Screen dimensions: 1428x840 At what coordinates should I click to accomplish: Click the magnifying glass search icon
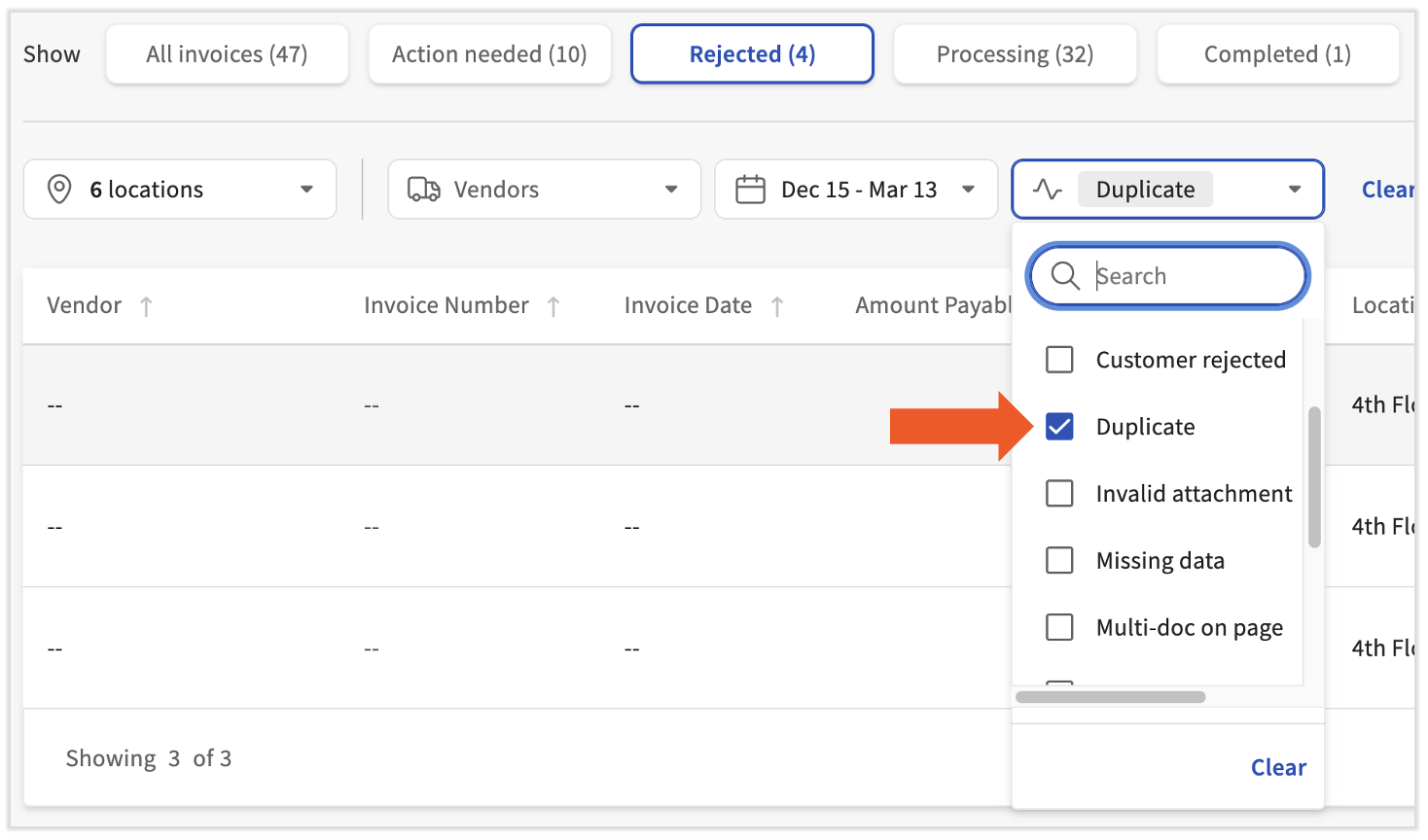[x=1065, y=276]
